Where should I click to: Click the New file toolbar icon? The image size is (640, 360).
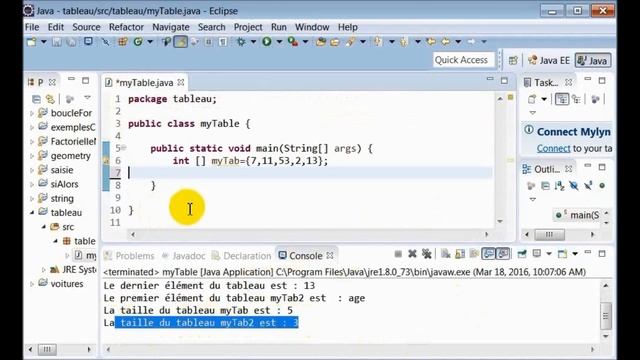[31, 42]
